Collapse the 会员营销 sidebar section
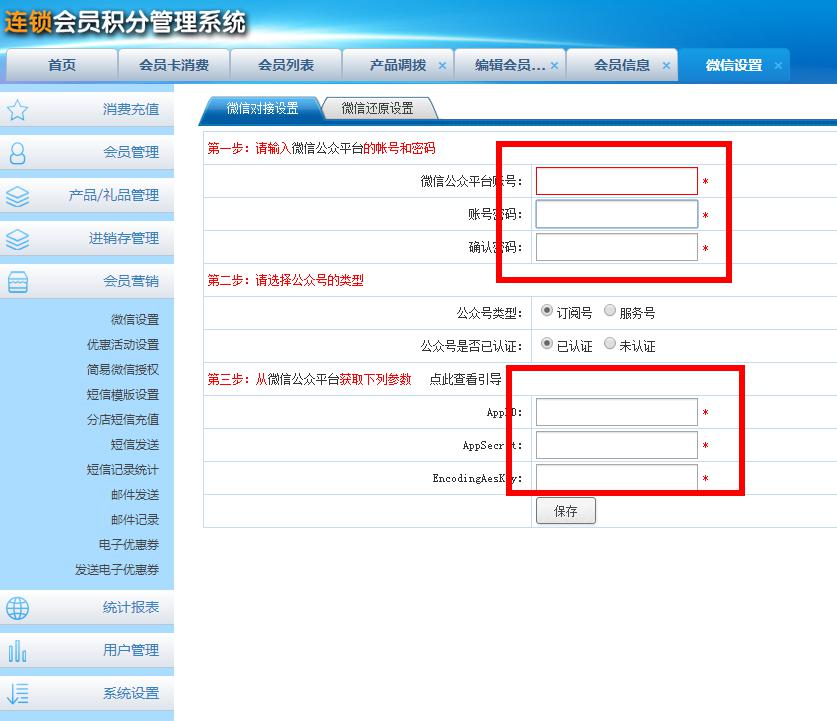This screenshot has width=837, height=721. (130, 282)
